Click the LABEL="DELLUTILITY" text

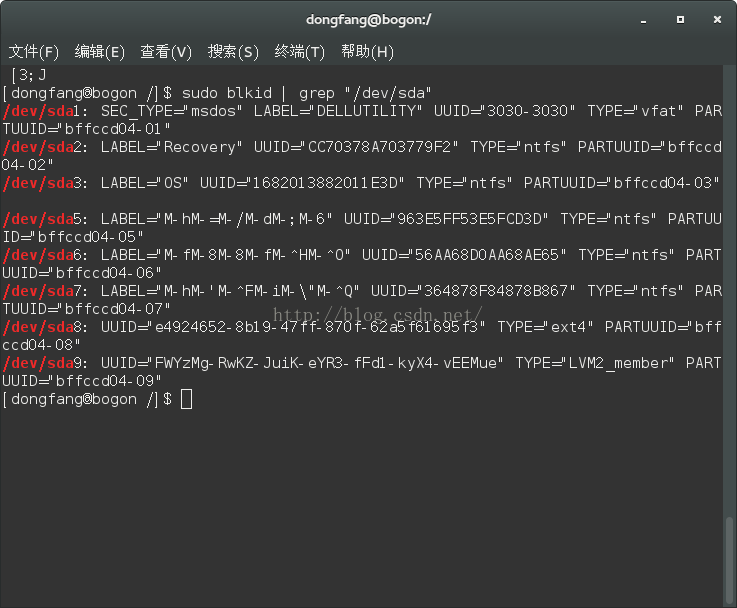[x=338, y=111]
